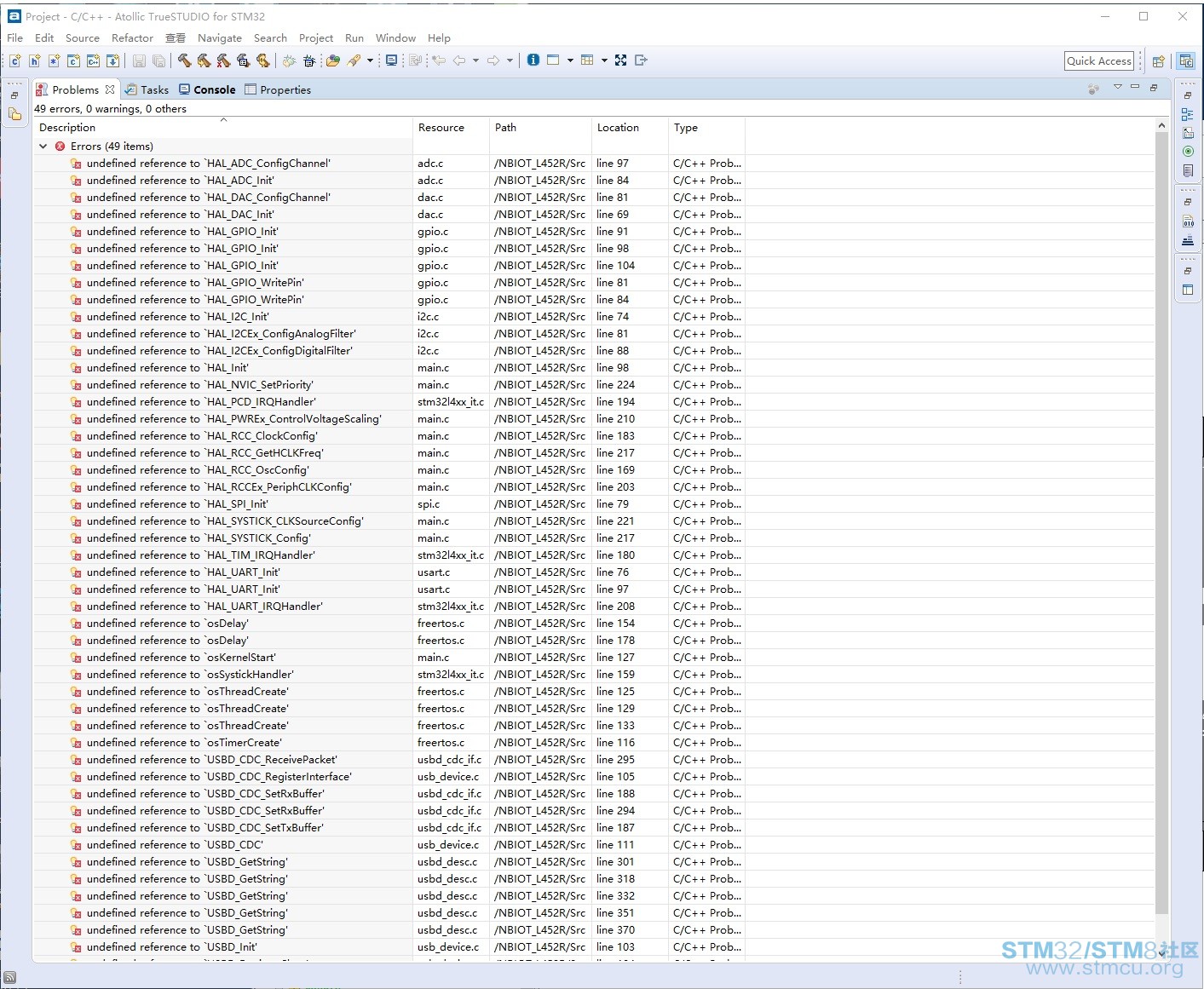
Task: Select error undefined reference to HAL_NVIC_SetPriority
Action: click(x=594, y=385)
